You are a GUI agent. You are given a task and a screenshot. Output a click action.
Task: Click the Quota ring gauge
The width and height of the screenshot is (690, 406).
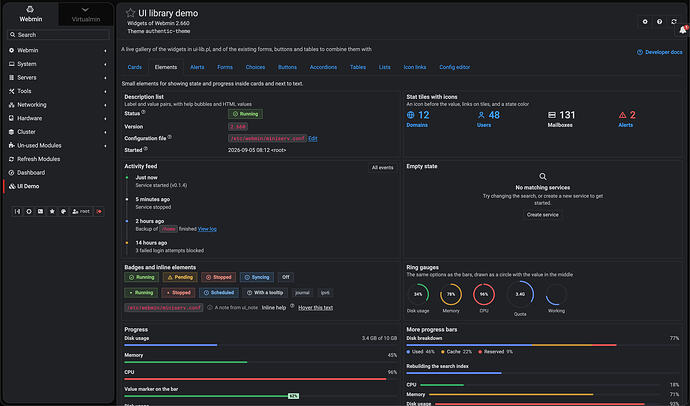pyautogui.click(x=520, y=294)
